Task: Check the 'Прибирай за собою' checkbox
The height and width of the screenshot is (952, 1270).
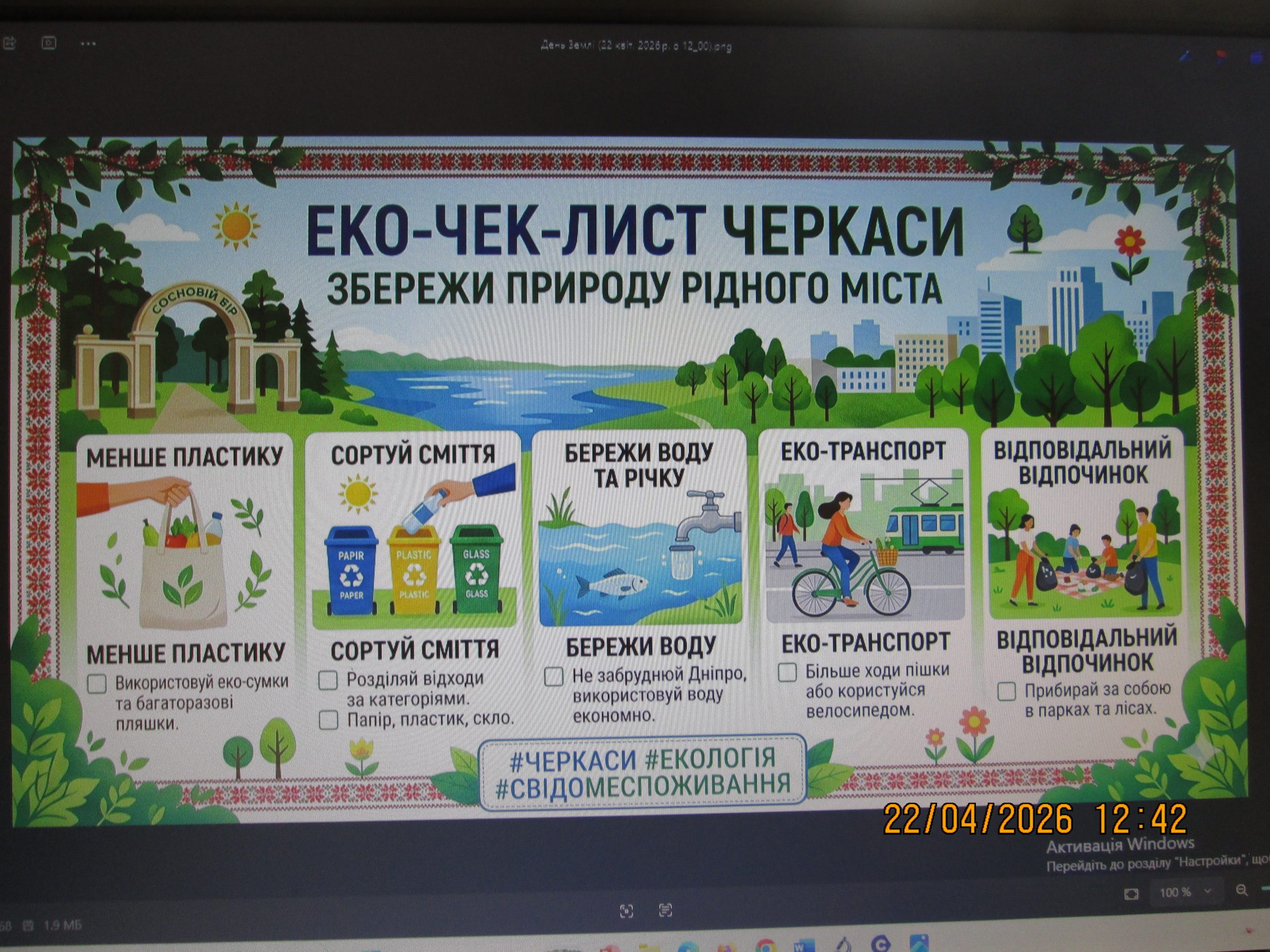Action: coord(1007,692)
